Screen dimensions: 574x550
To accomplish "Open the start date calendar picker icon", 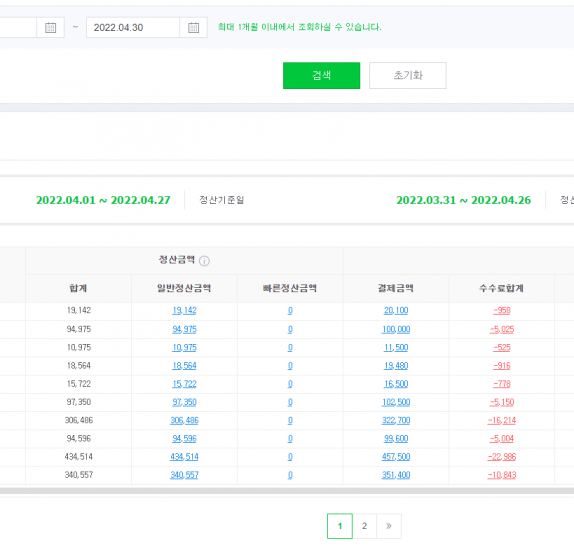I will click(x=51, y=27).
